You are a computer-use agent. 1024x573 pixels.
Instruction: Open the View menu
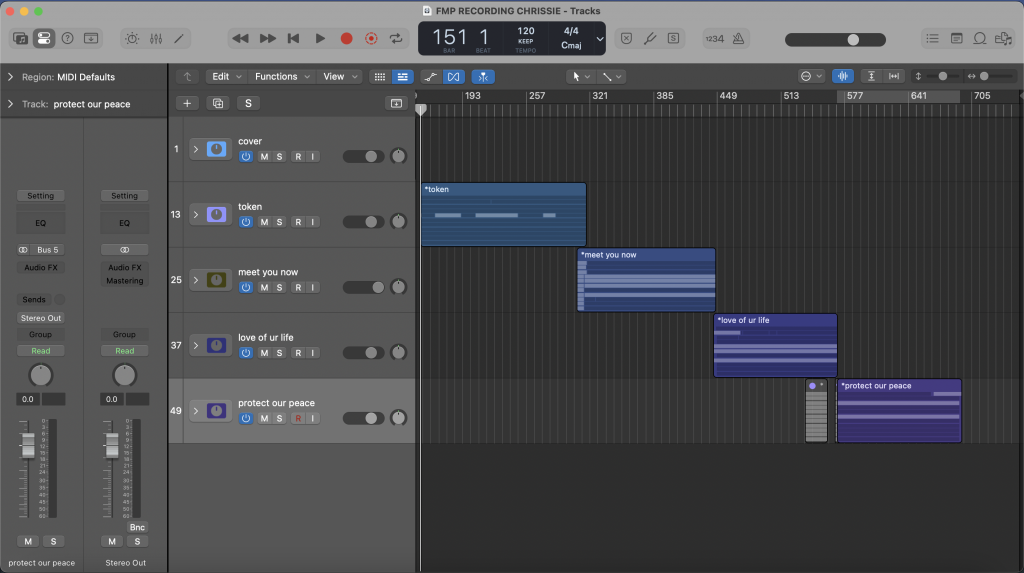tap(340, 76)
